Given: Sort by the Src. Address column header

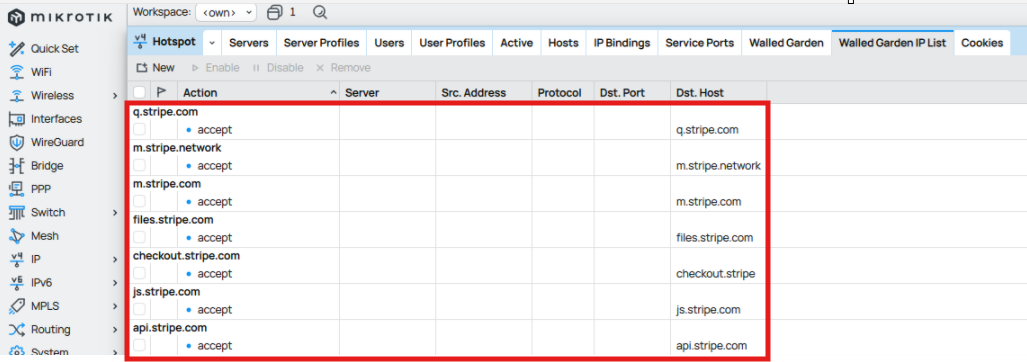Looking at the screenshot, I should pyautogui.click(x=483, y=93).
